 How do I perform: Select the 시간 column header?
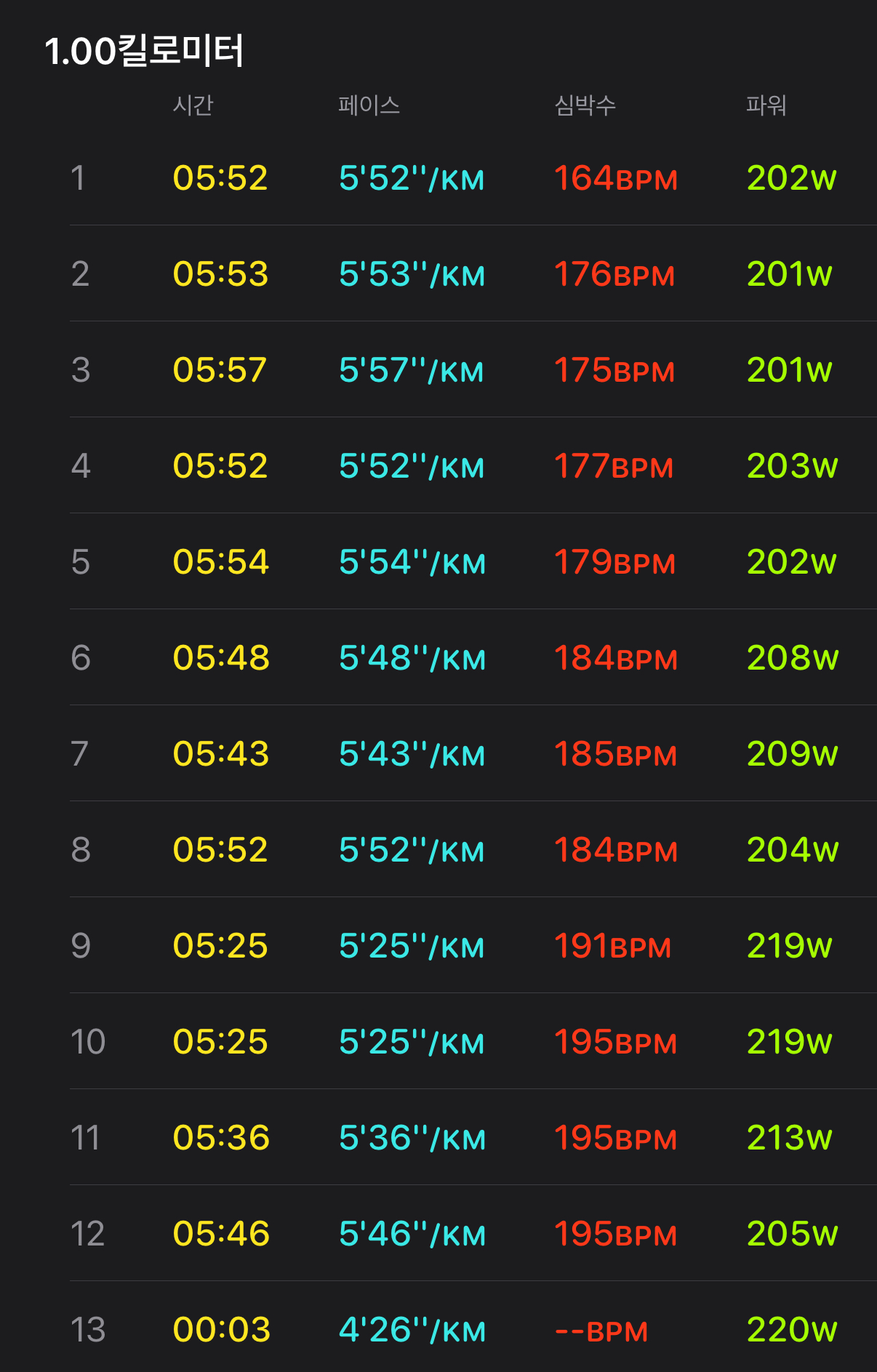coord(193,105)
